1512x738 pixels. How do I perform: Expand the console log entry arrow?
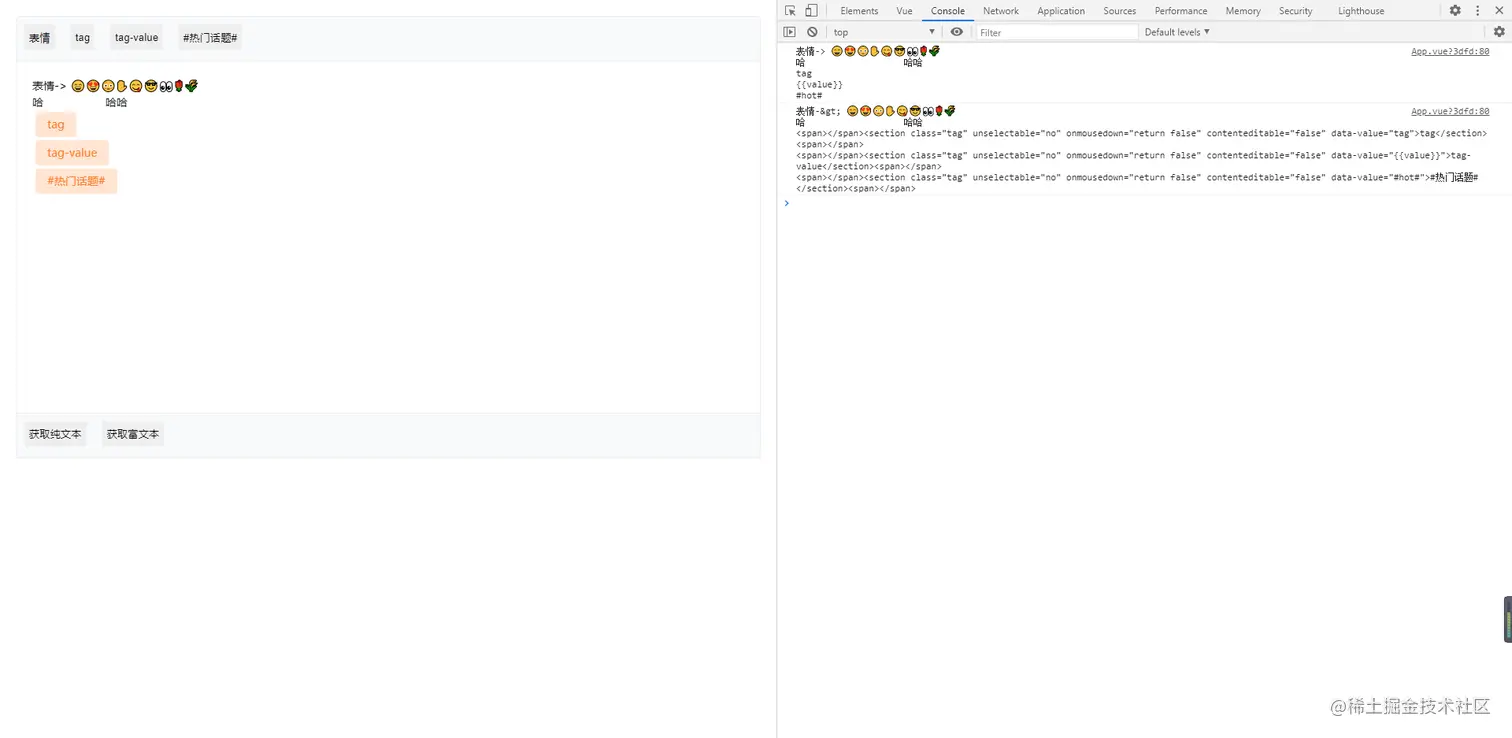[x=787, y=203]
